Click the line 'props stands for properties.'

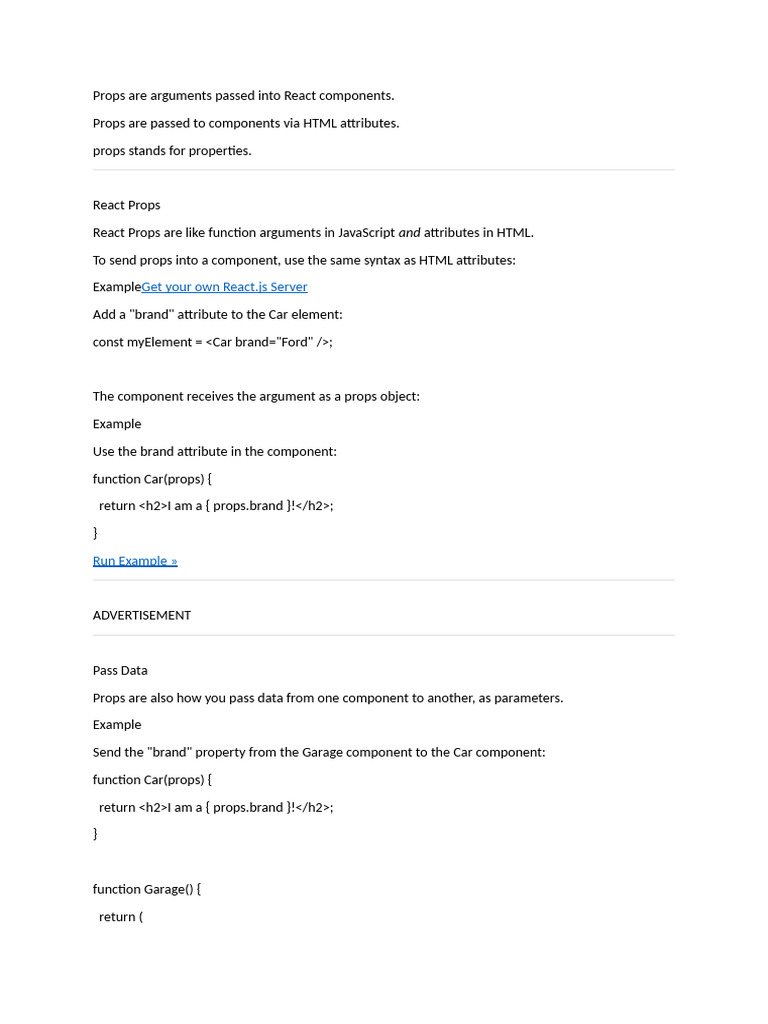tap(172, 151)
